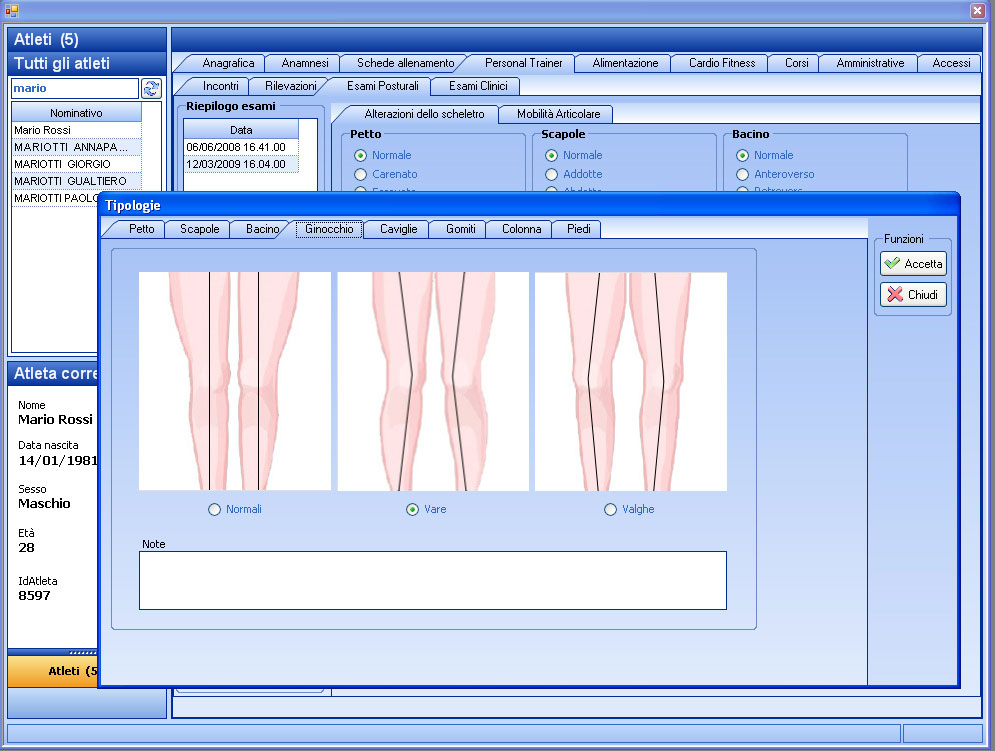Select the Vare knee radio button

coord(413,510)
